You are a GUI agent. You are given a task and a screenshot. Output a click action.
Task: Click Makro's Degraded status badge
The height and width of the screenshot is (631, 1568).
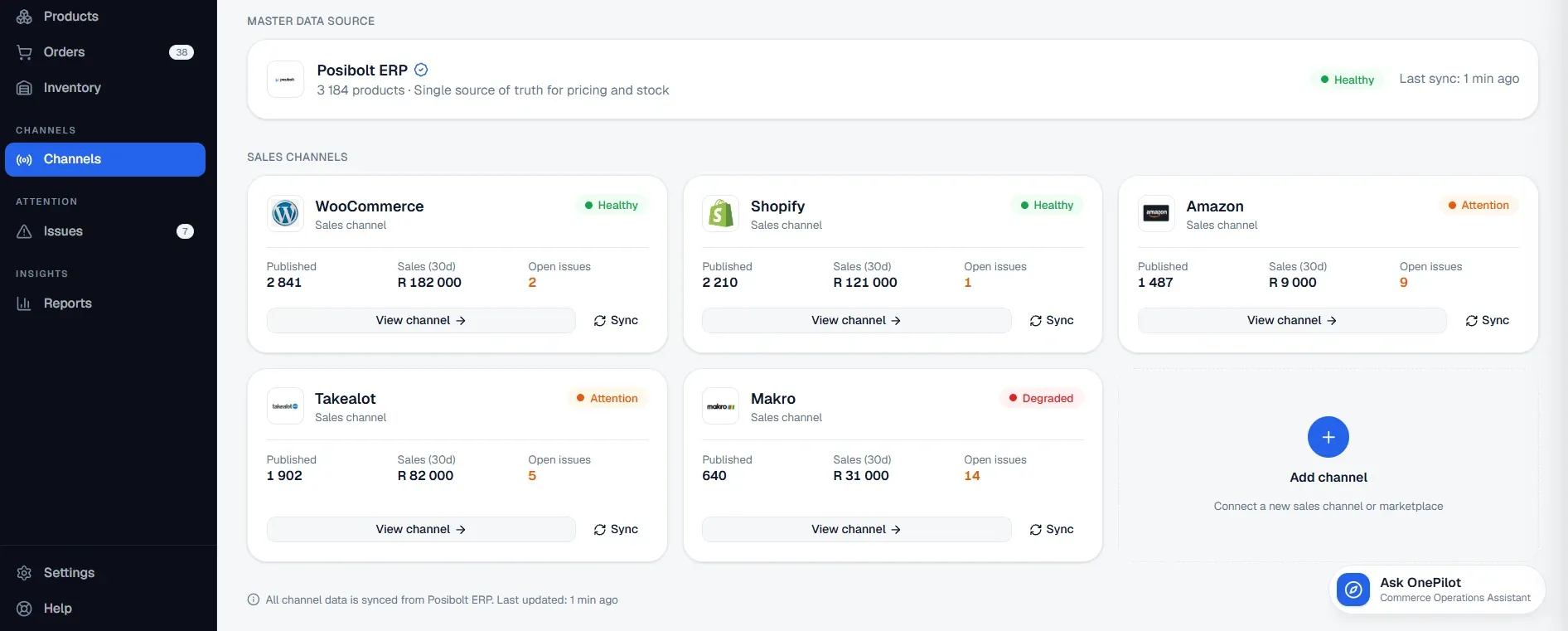pos(1041,398)
